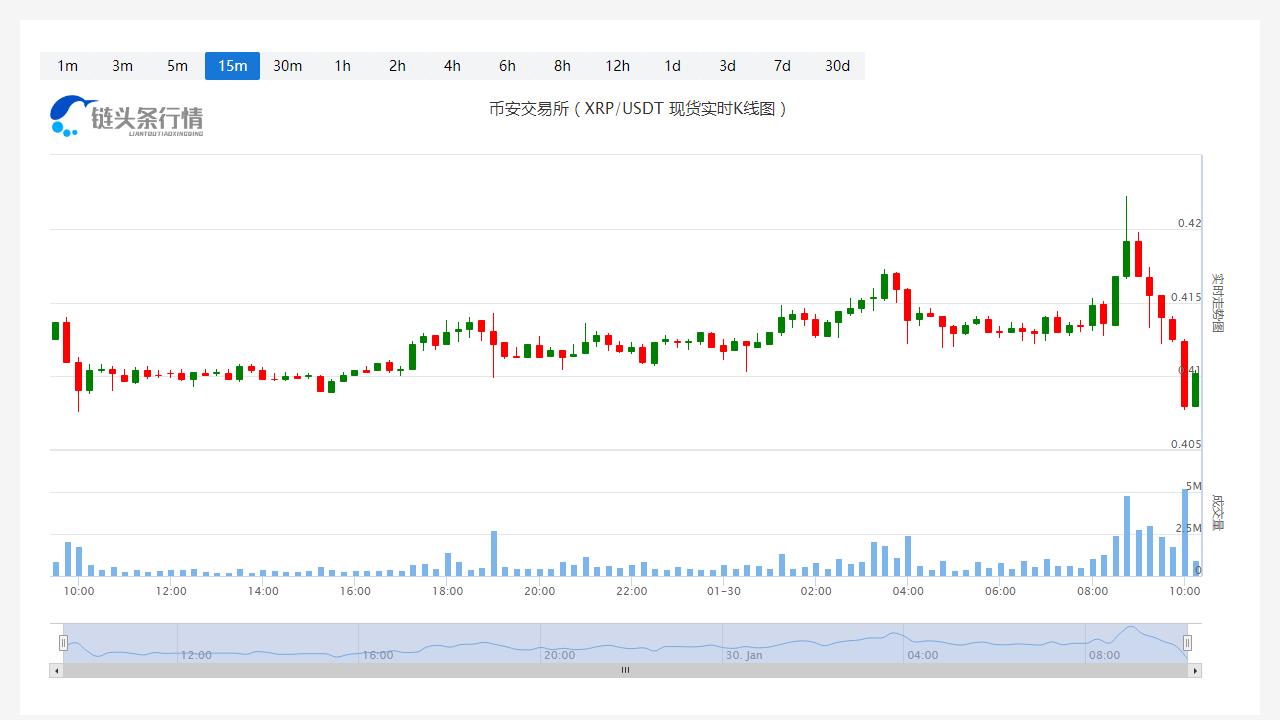Image resolution: width=1280 pixels, height=720 pixels.
Task: Select the 1m interval tab
Action: pyautogui.click(x=67, y=66)
